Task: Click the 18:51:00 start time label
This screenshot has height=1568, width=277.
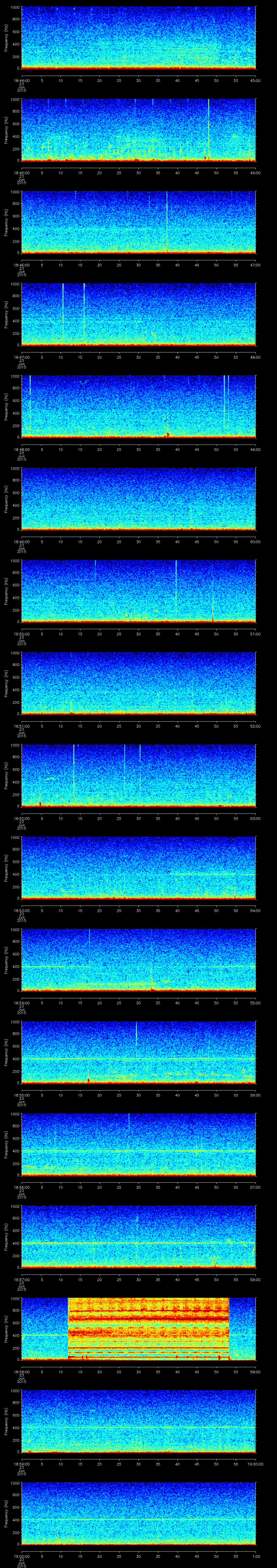Action: point(21,726)
